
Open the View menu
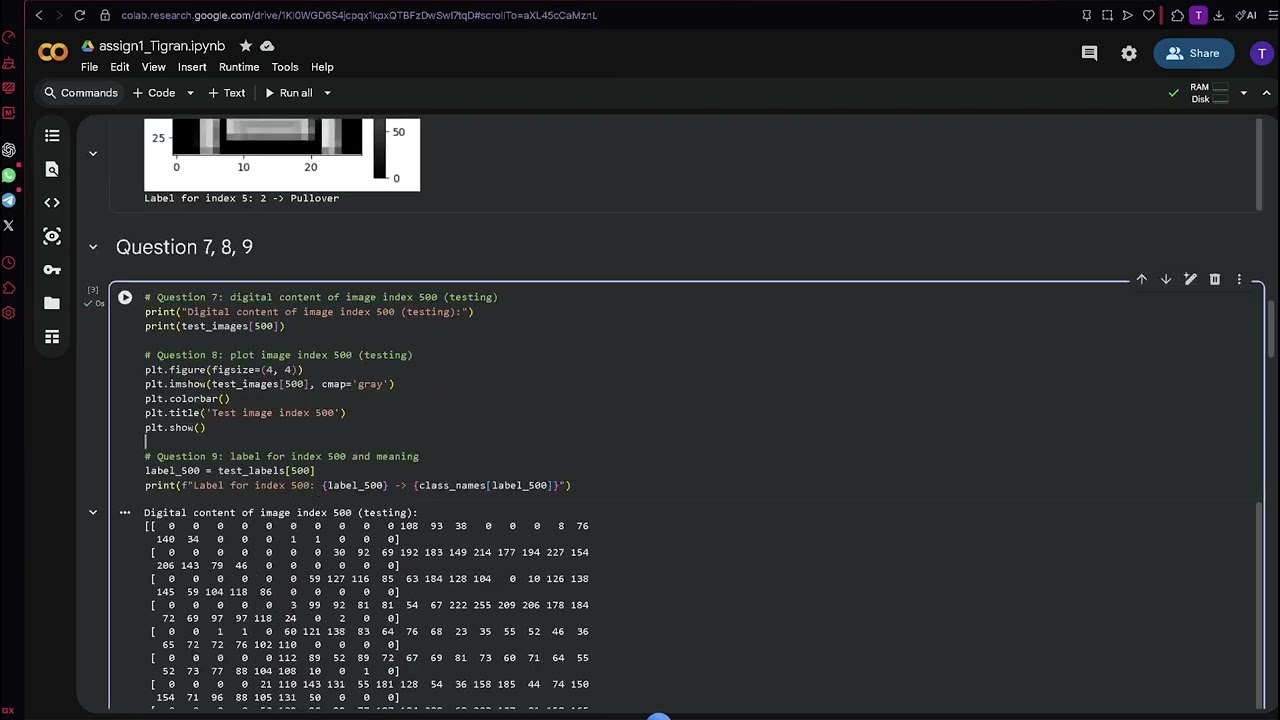pyautogui.click(x=153, y=67)
